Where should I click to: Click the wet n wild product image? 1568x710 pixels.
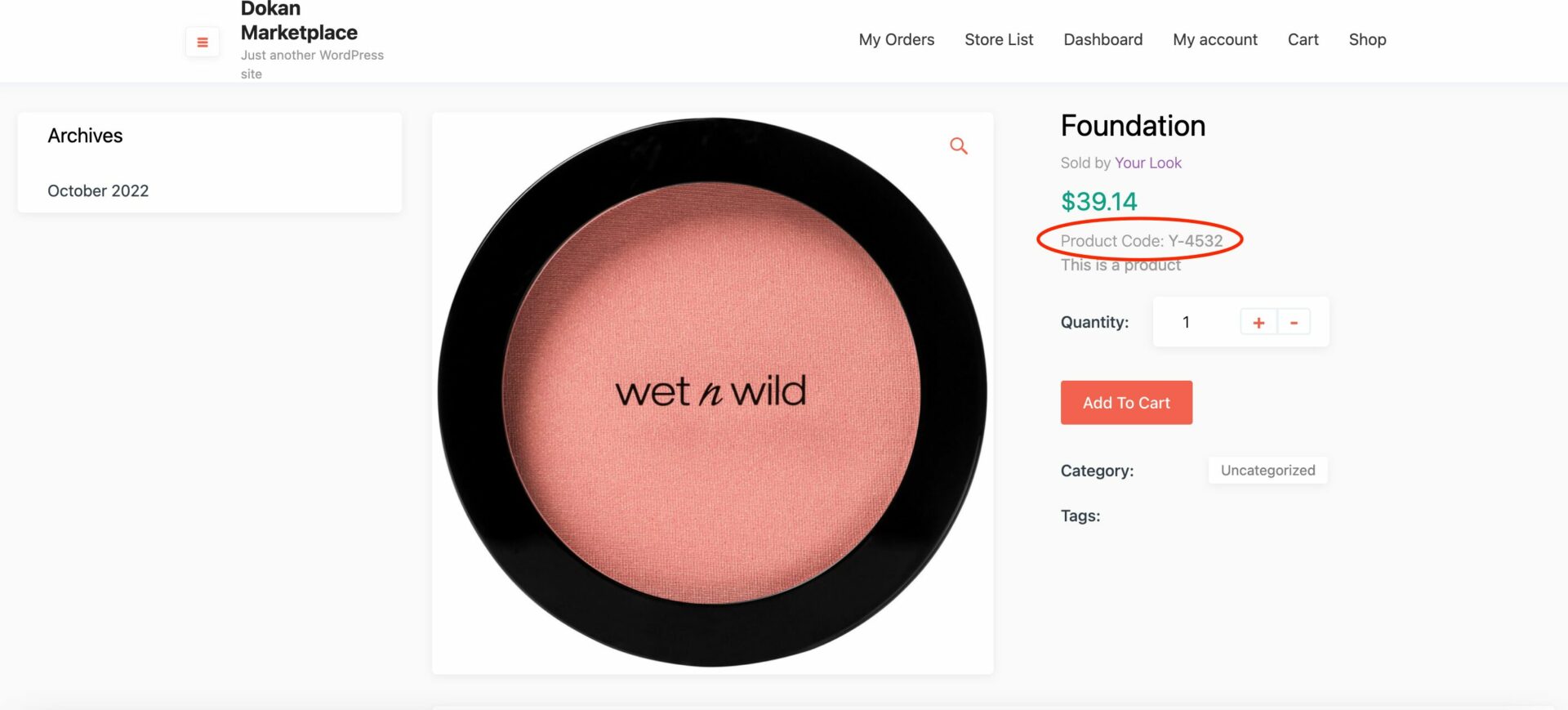point(712,393)
